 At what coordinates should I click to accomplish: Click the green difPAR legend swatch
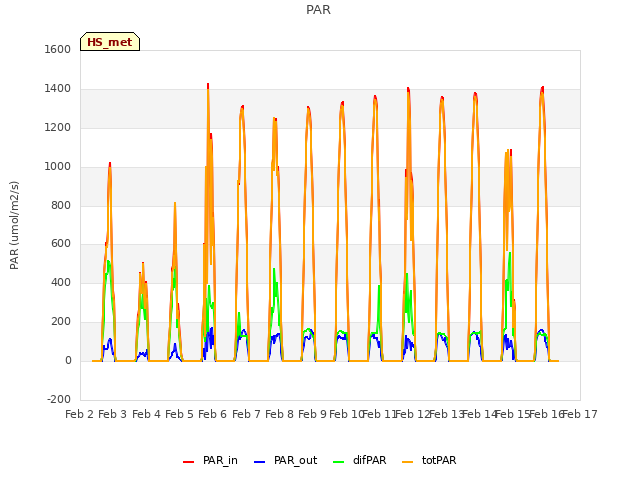coord(338,462)
